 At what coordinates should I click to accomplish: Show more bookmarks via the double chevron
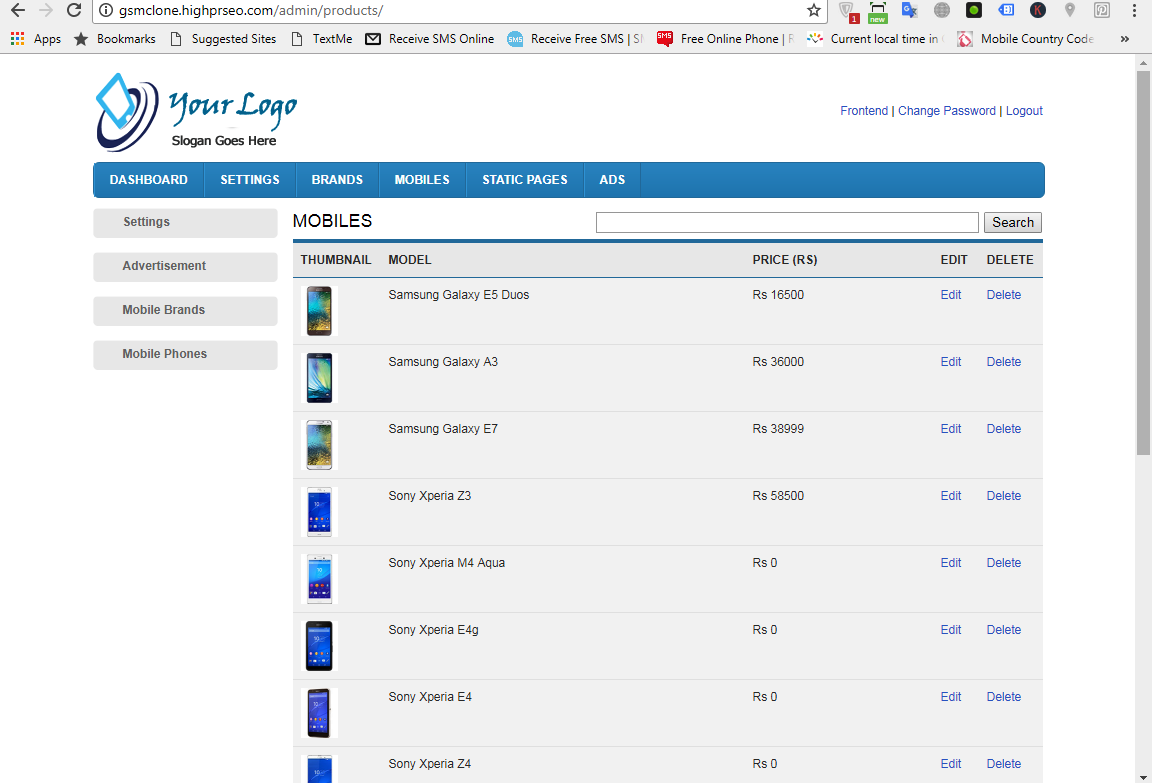(1125, 39)
